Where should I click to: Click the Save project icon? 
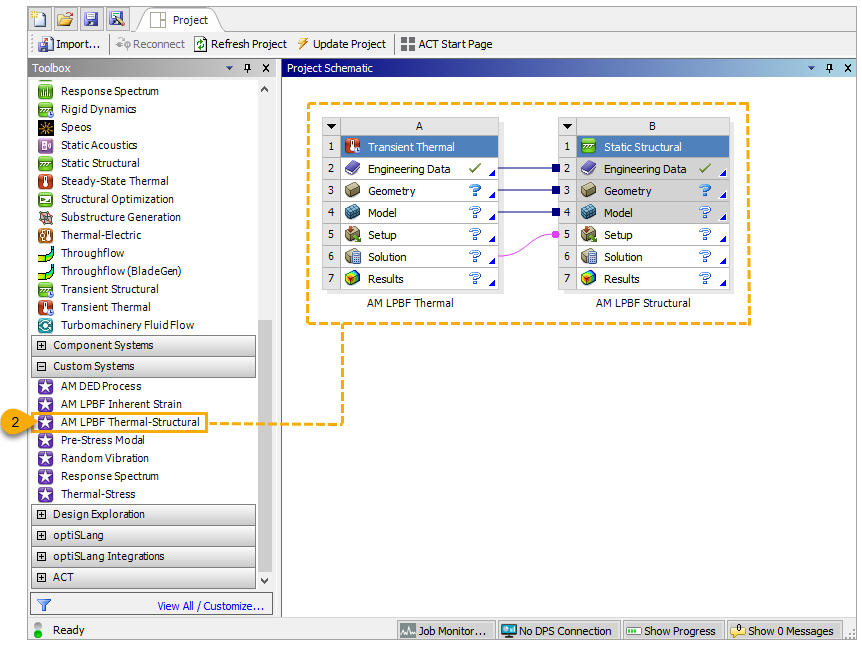(91, 20)
